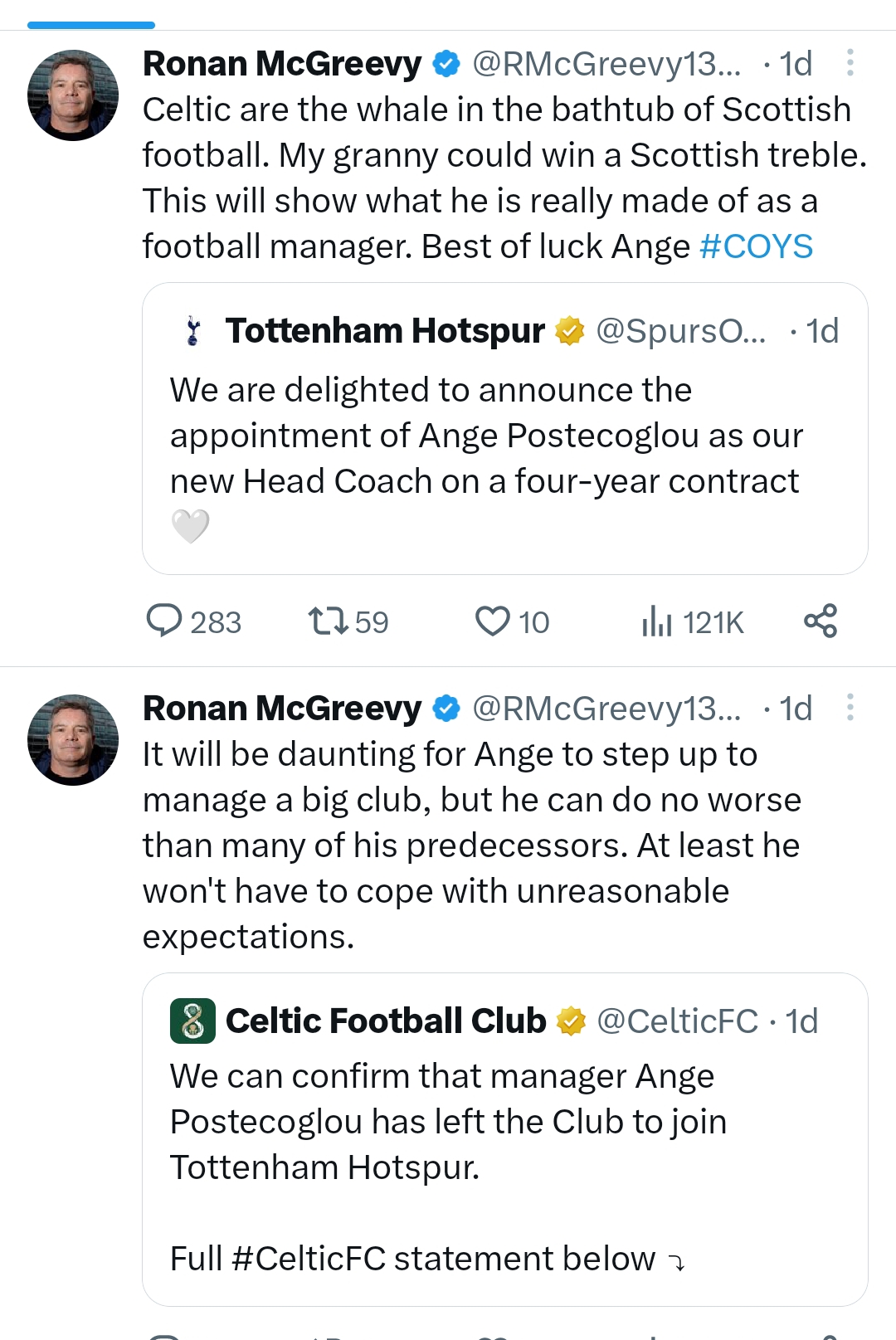Tap blue verified badge beside first Ronan McGreevy

pos(447,64)
